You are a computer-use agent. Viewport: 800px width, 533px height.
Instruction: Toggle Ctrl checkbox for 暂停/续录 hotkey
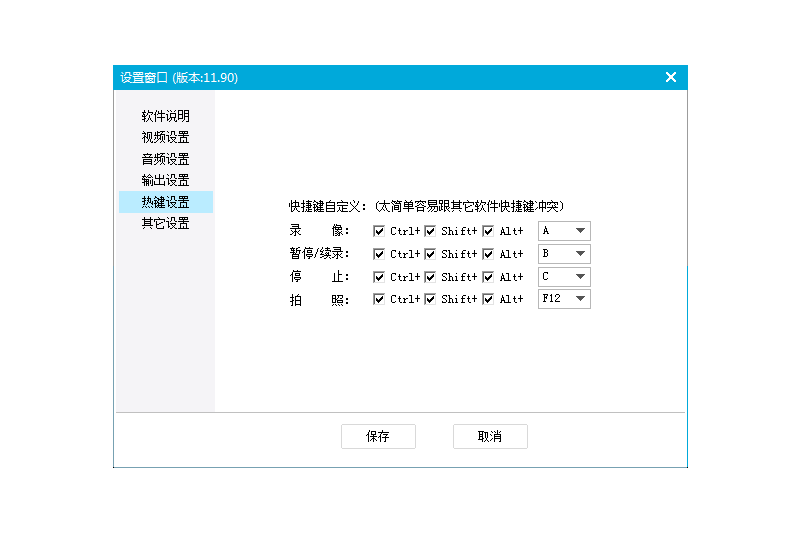click(379, 254)
